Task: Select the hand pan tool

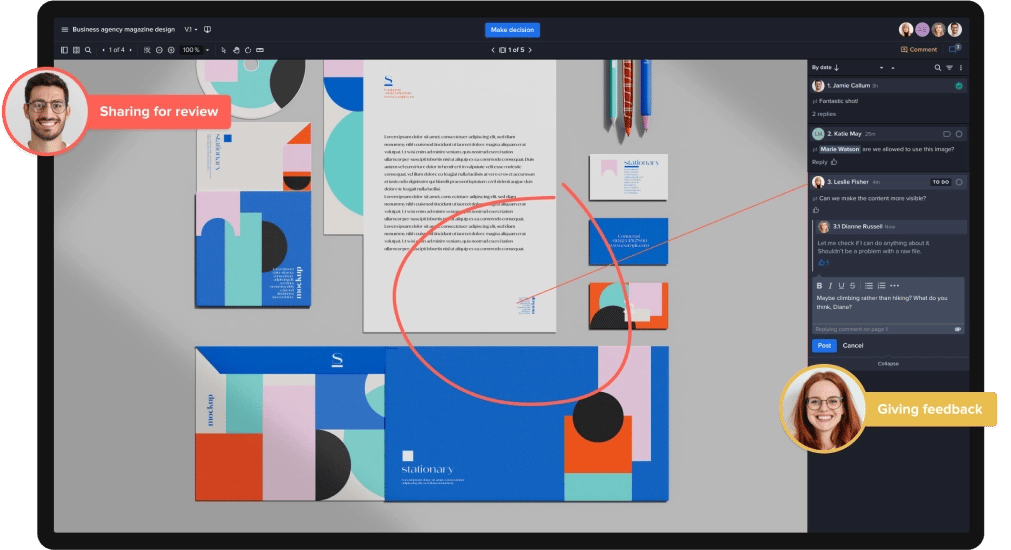Action: (236, 50)
